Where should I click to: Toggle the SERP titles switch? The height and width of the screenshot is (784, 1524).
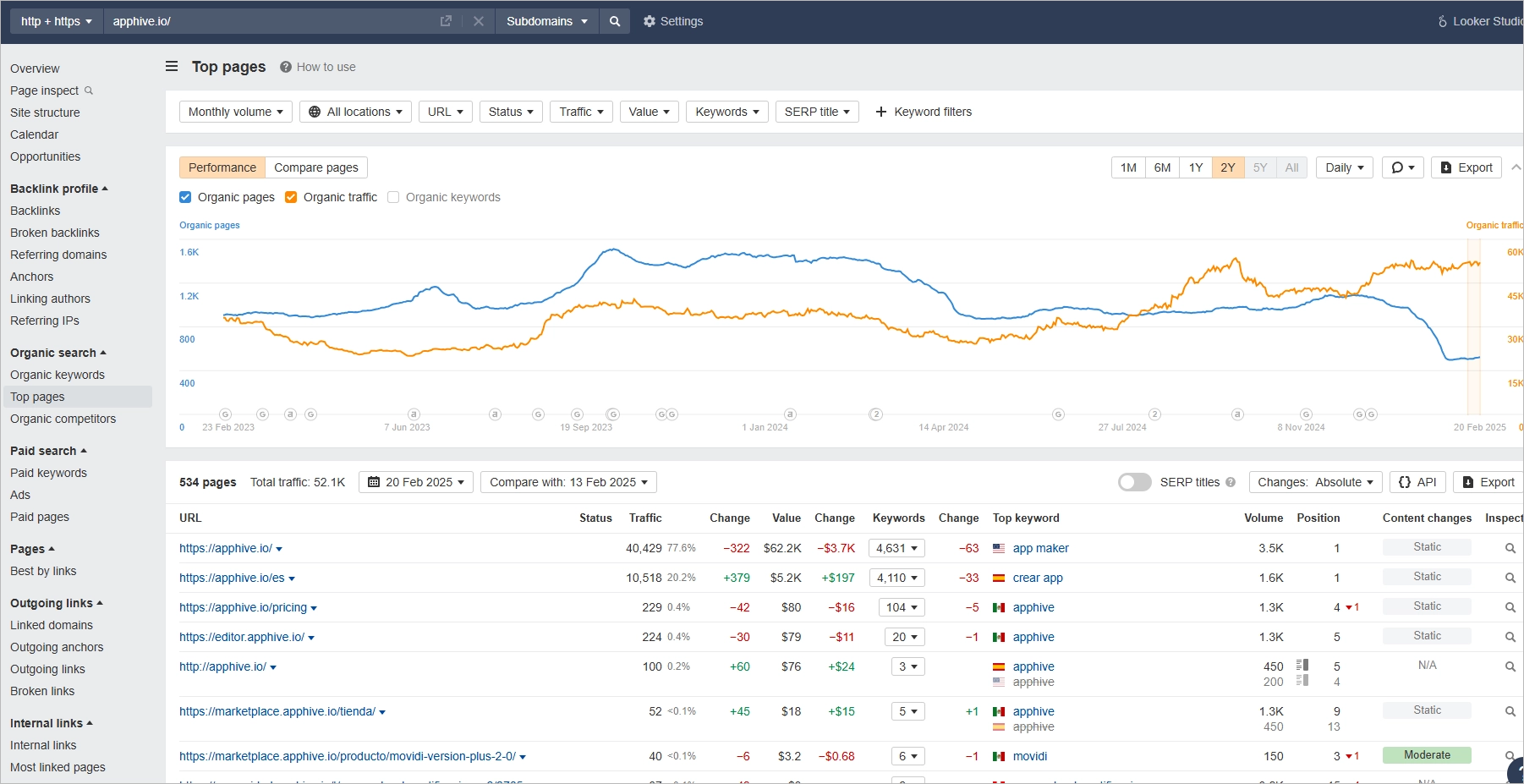[x=1134, y=481]
